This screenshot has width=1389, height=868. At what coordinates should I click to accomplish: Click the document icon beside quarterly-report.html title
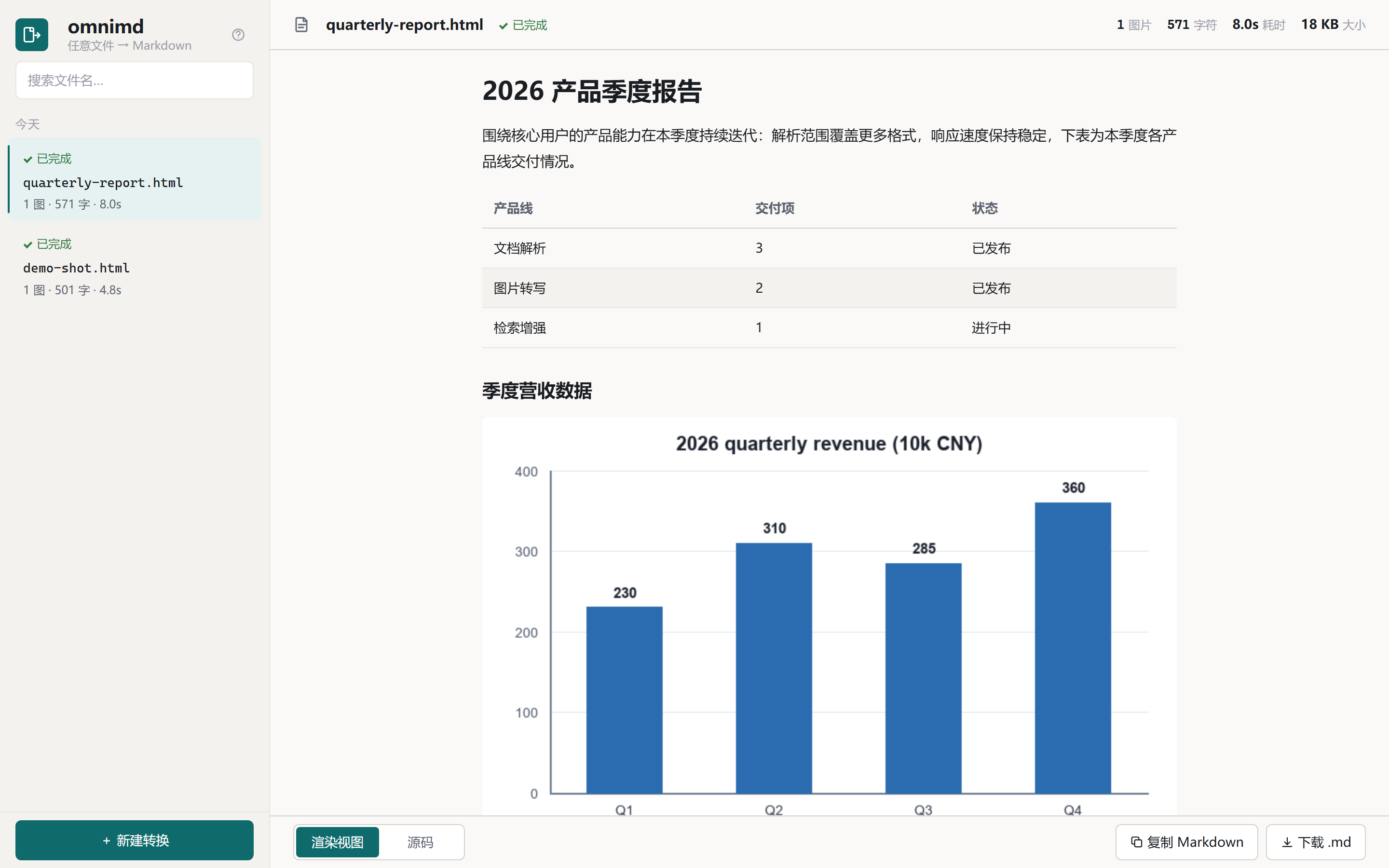301,25
